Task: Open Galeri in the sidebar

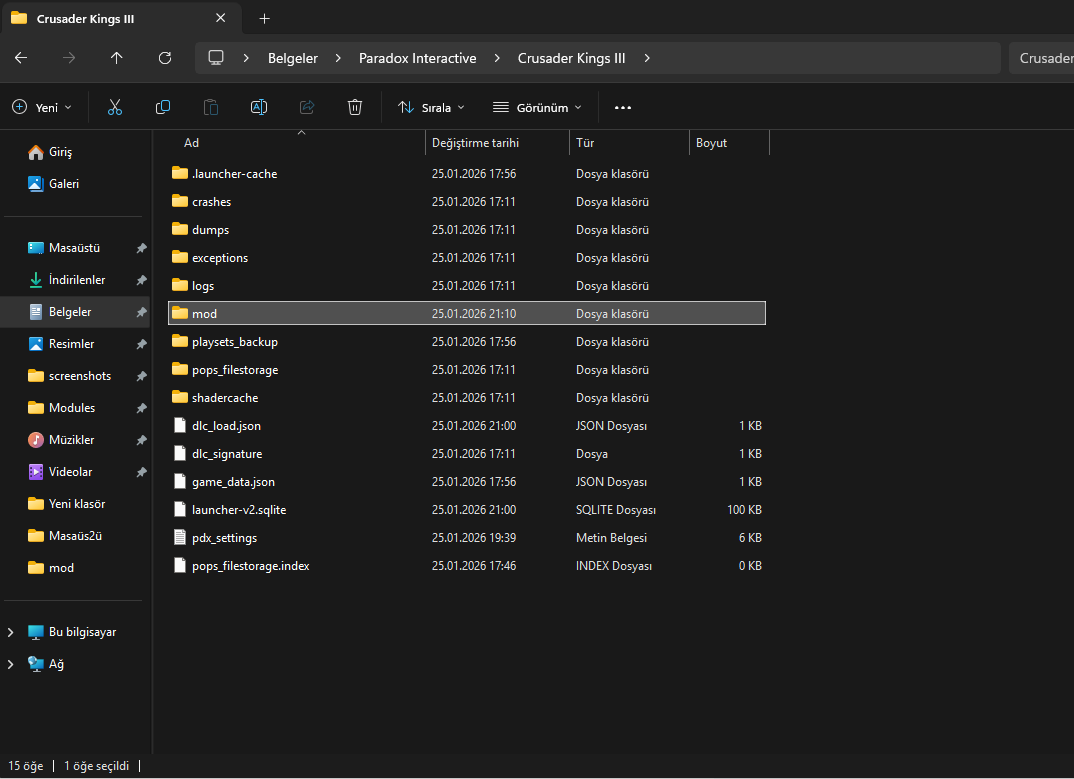Action: click(75, 184)
